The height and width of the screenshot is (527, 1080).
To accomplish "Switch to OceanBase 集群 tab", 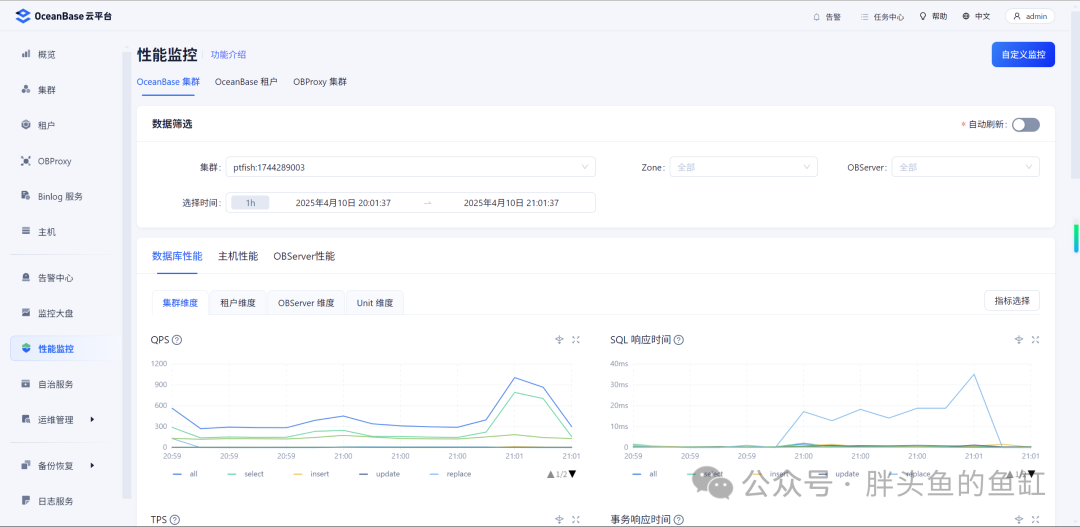I will (x=168, y=81).
